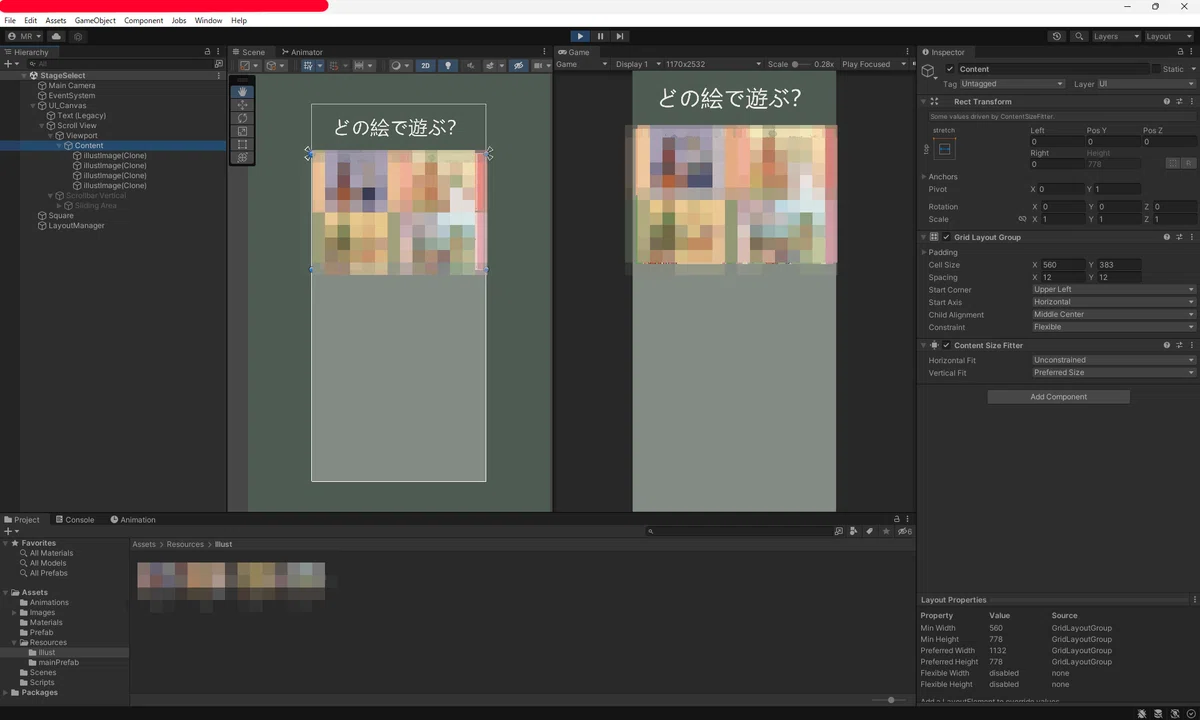Switch to the Console tab
Viewport: 1200px width, 720px height.
pos(75,520)
